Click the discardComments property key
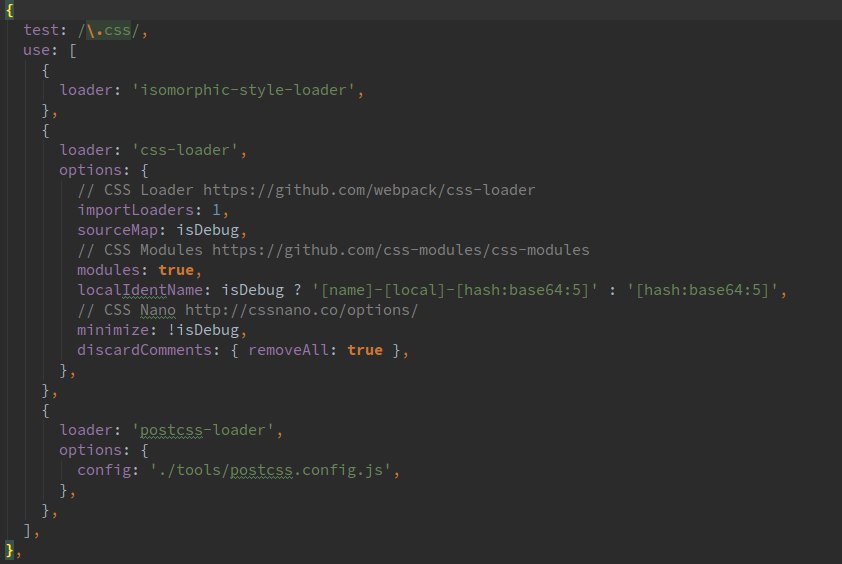 [x=144, y=350]
